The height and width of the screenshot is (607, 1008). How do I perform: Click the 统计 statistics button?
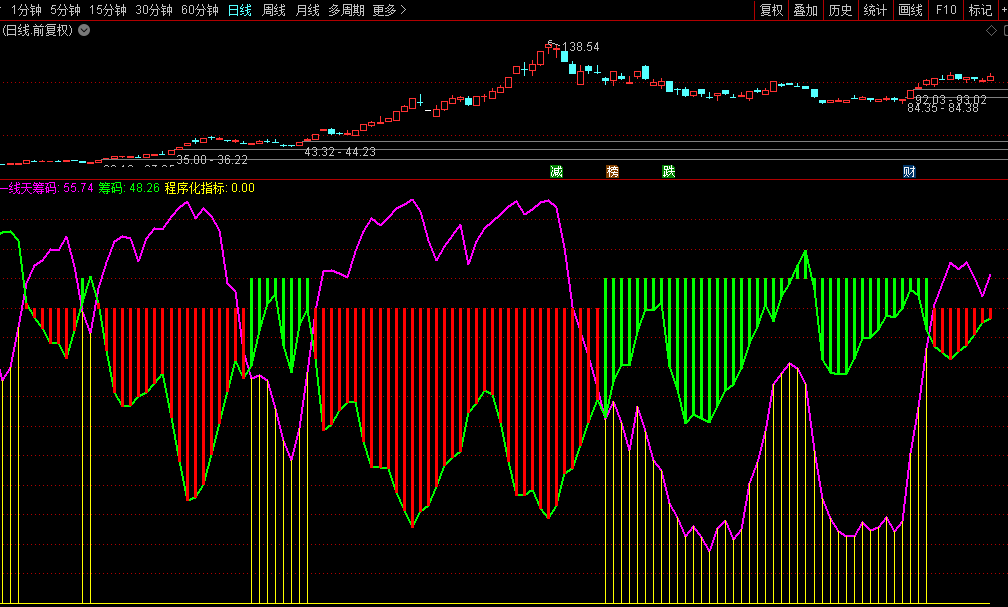[875, 10]
